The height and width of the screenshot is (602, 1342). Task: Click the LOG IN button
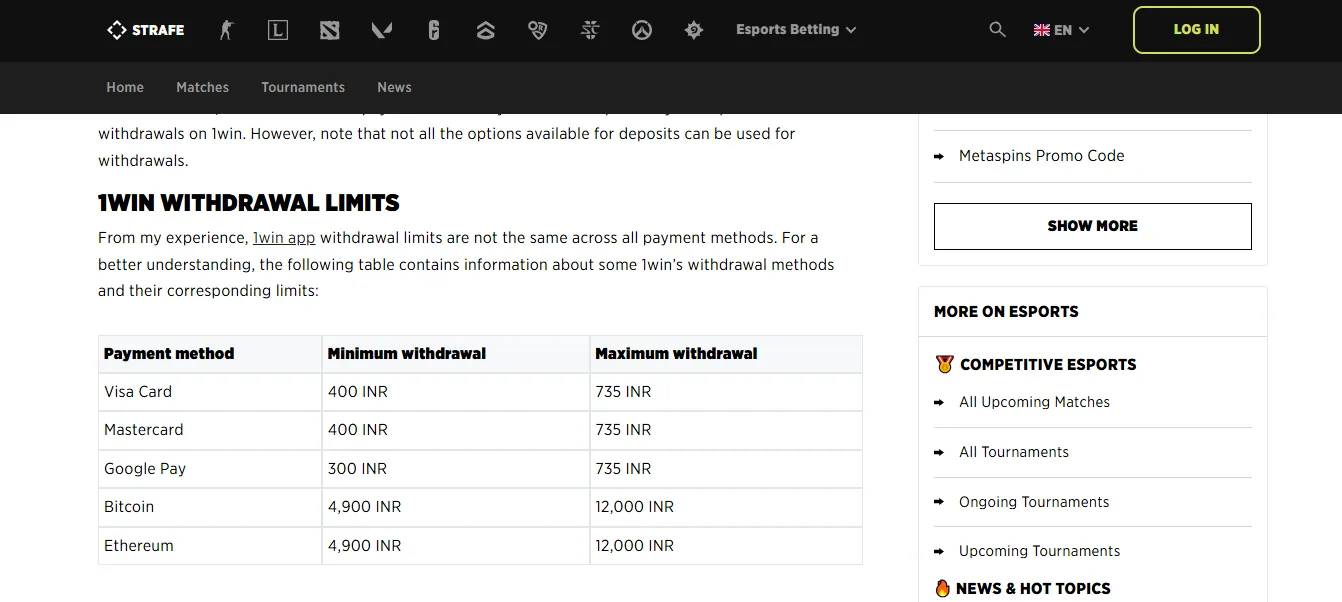click(1196, 30)
